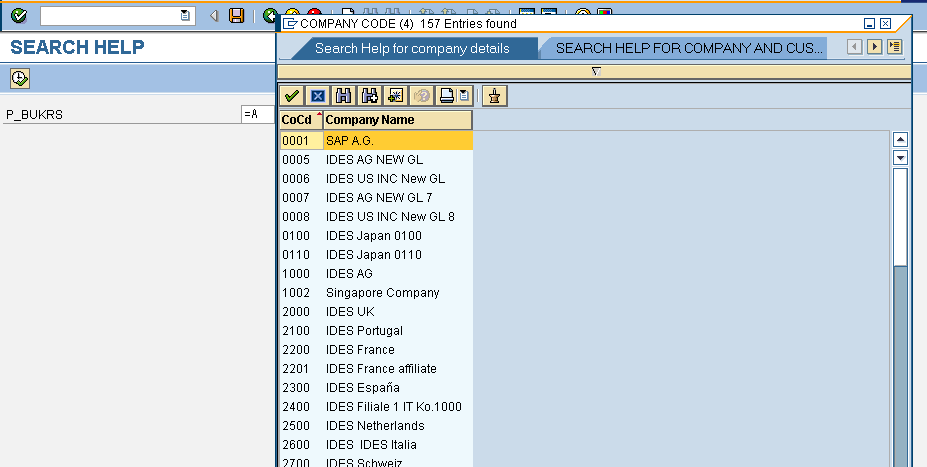Click the green Enter checkmark icon
Screen dimensions: 927x467
point(19,15)
